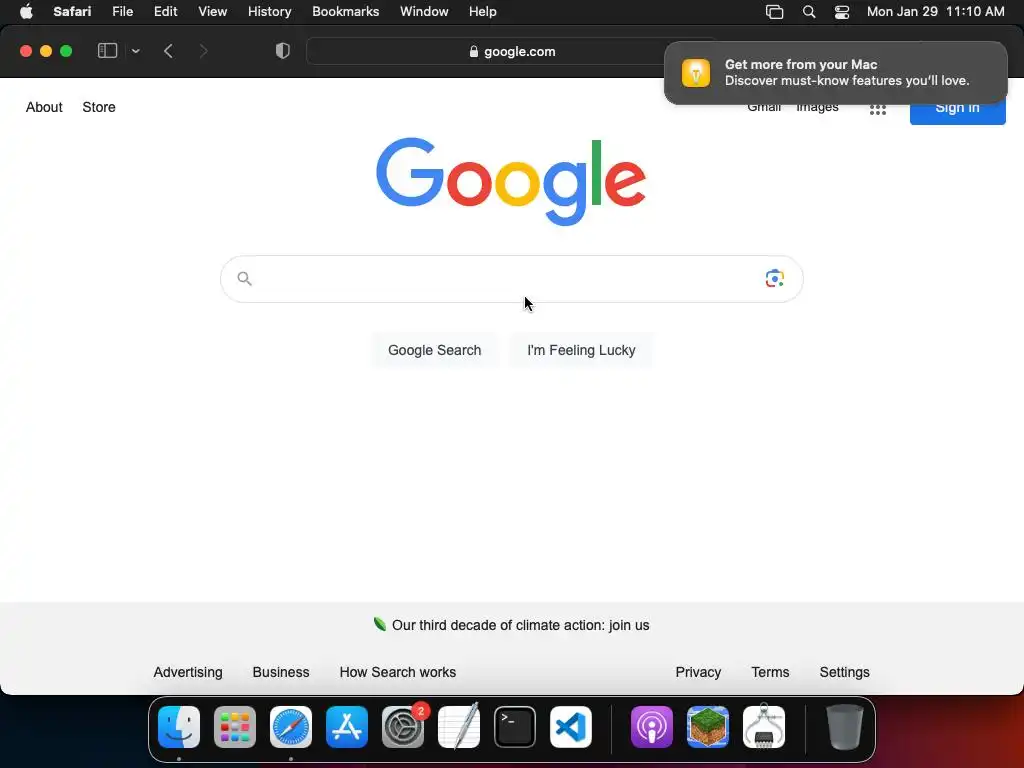Expand the tab group dropdown arrow
Image resolution: width=1024 pixels, height=768 pixels.
click(x=135, y=51)
